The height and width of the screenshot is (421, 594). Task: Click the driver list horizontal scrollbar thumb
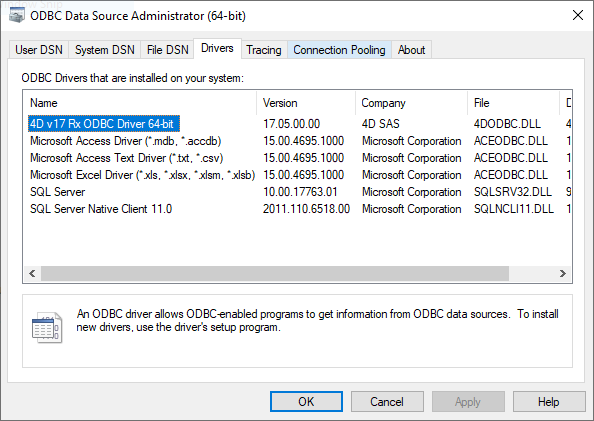275,273
